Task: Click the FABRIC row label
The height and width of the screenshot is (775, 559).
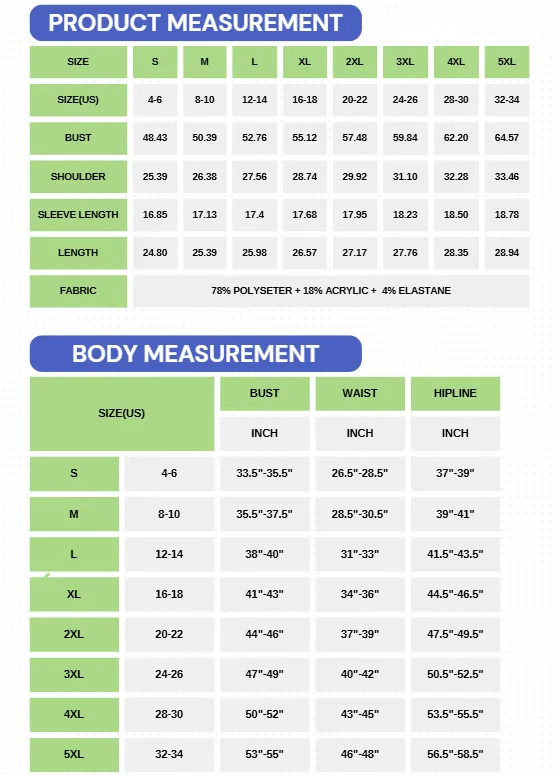Action: coord(78,291)
